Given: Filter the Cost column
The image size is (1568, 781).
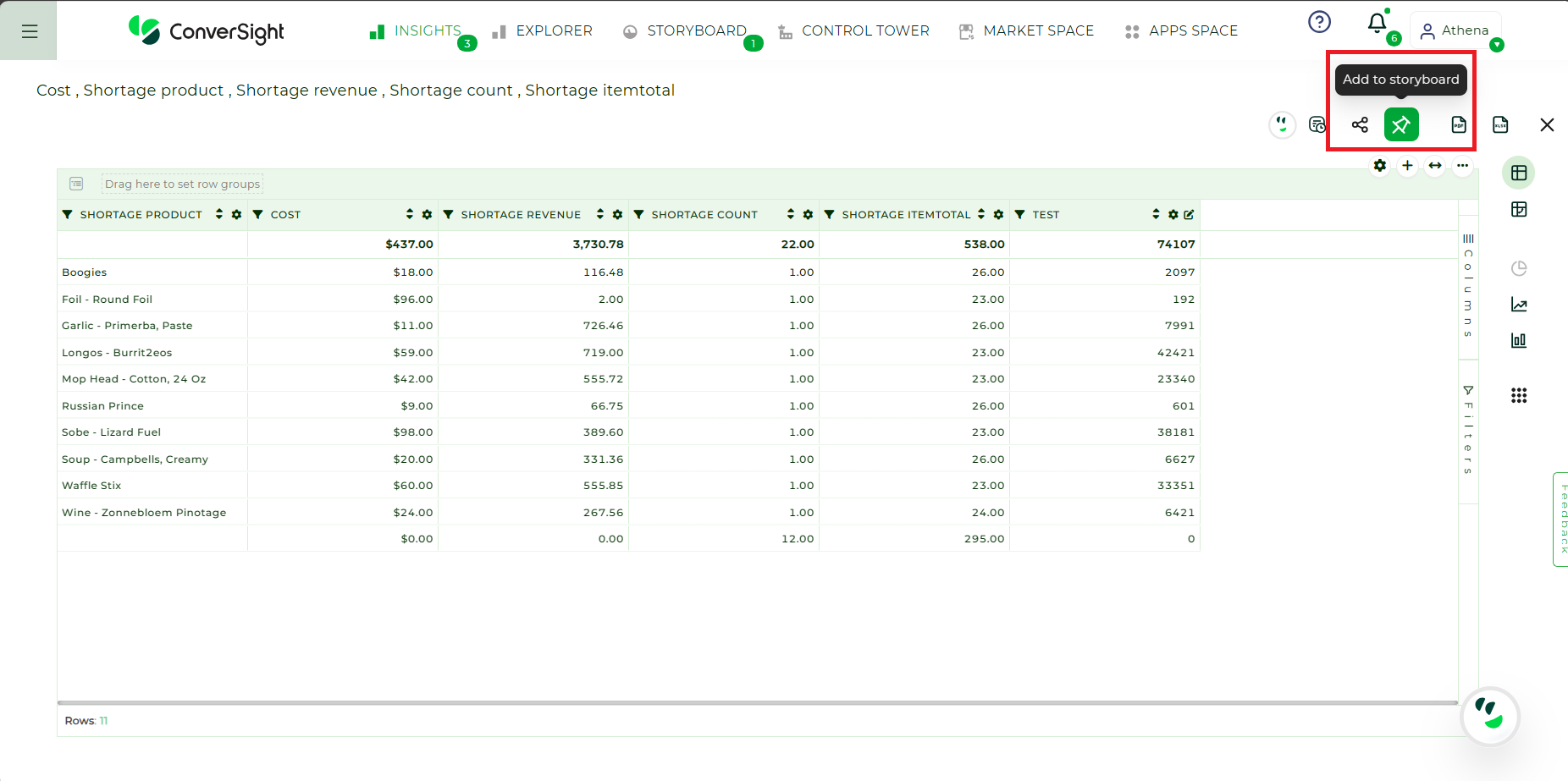Looking at the screenshot, I should coord(258,215).
